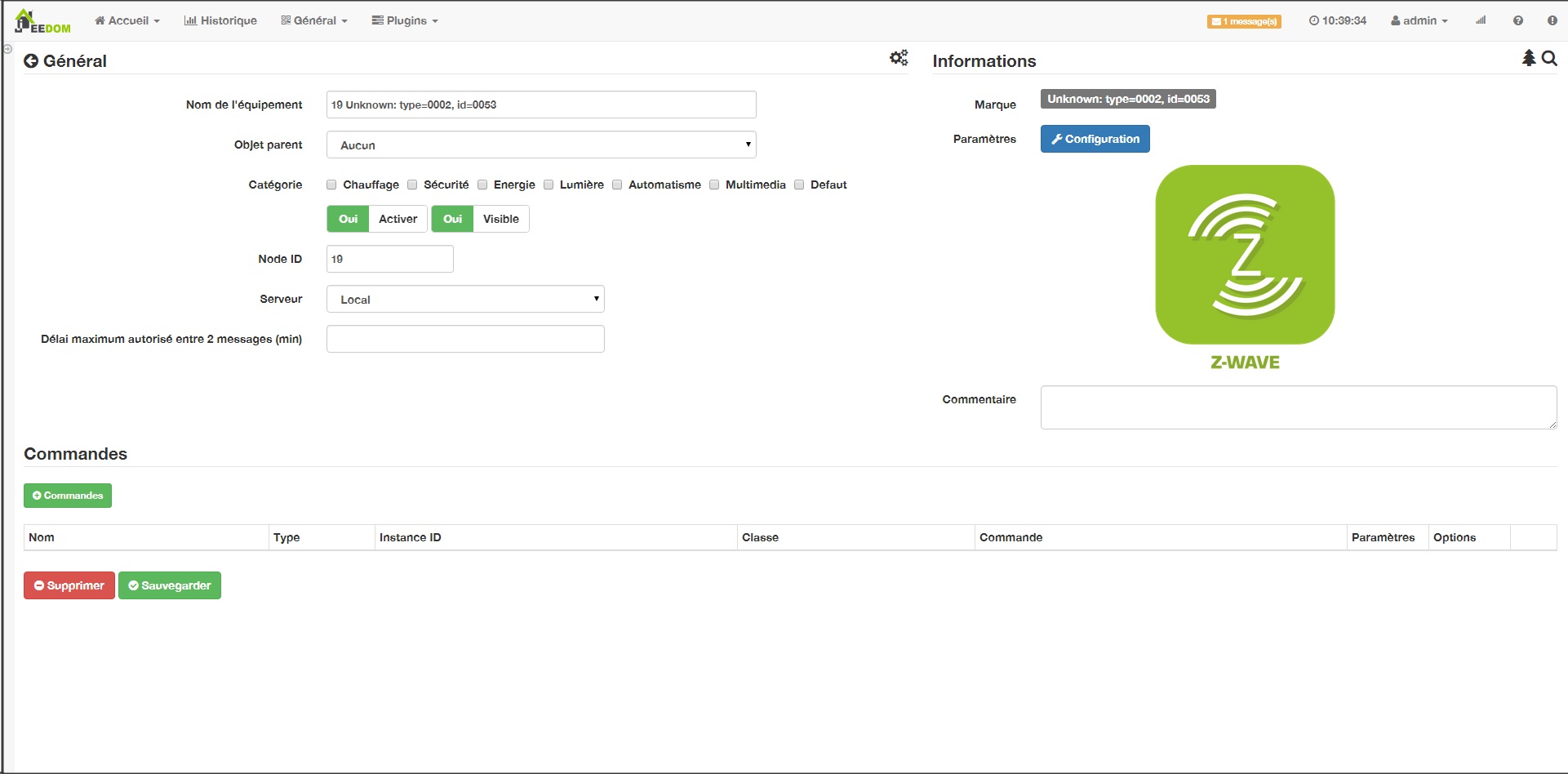The height and width of the screenshot is (774, 1568).
Task: Check the Energie category checkbox
Action: click(482, 185)
